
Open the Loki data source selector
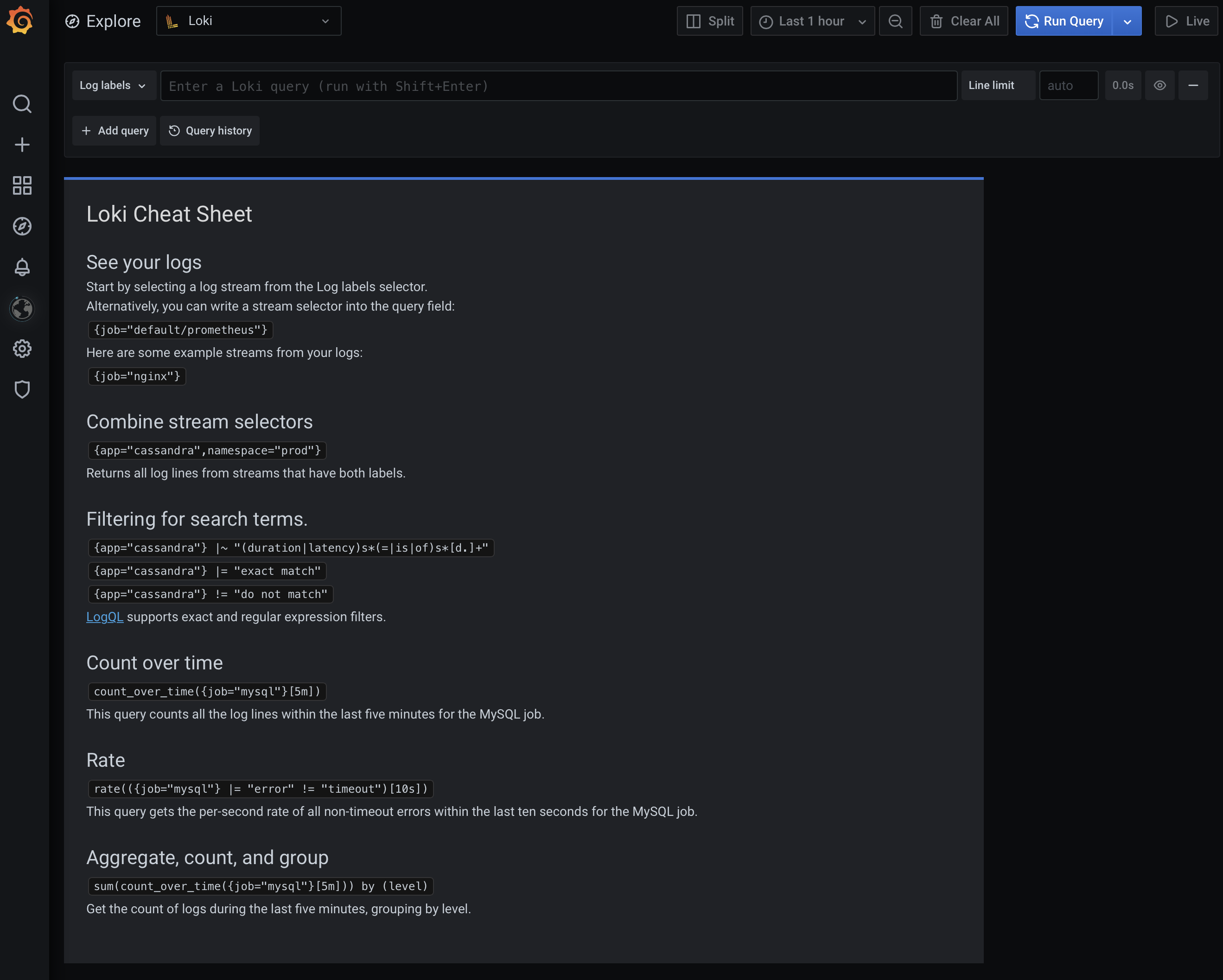click(248, 21)
